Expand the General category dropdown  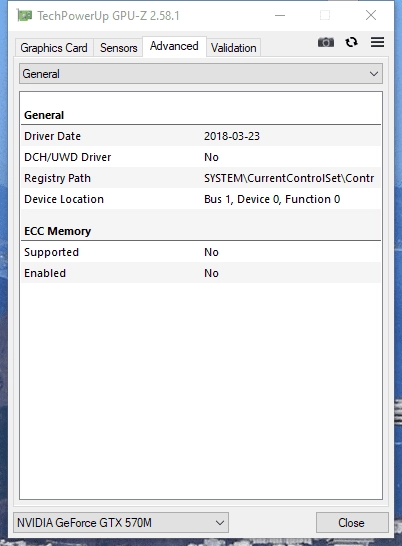201,74
